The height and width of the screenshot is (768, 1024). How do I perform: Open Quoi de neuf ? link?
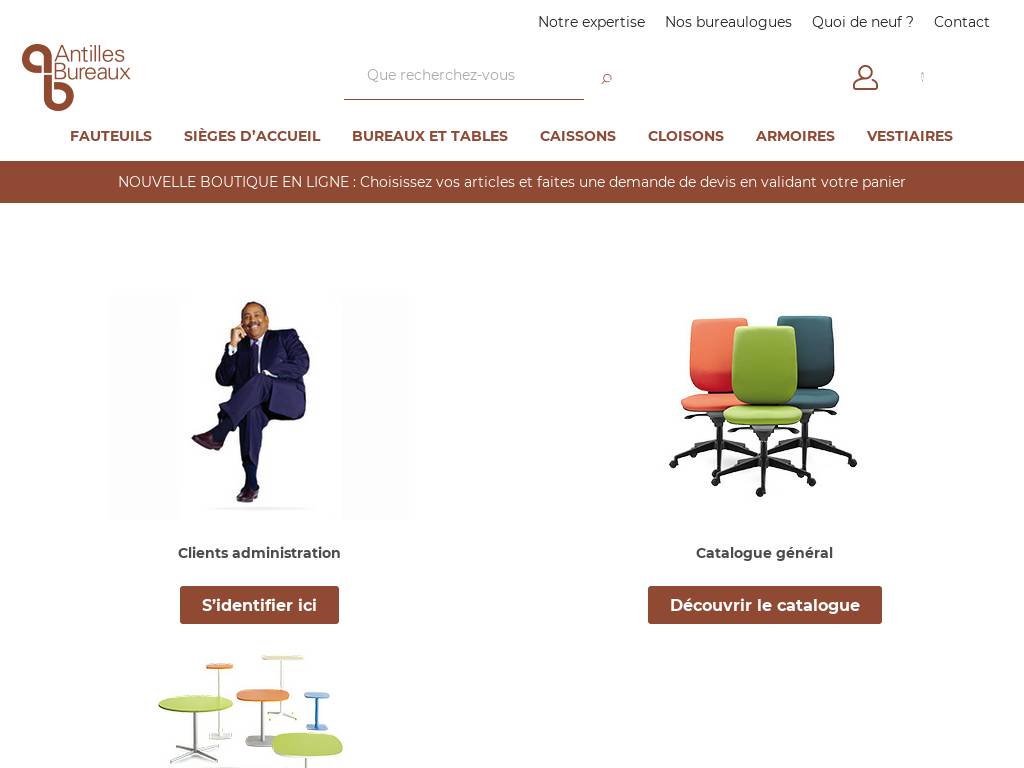(863, 22)
